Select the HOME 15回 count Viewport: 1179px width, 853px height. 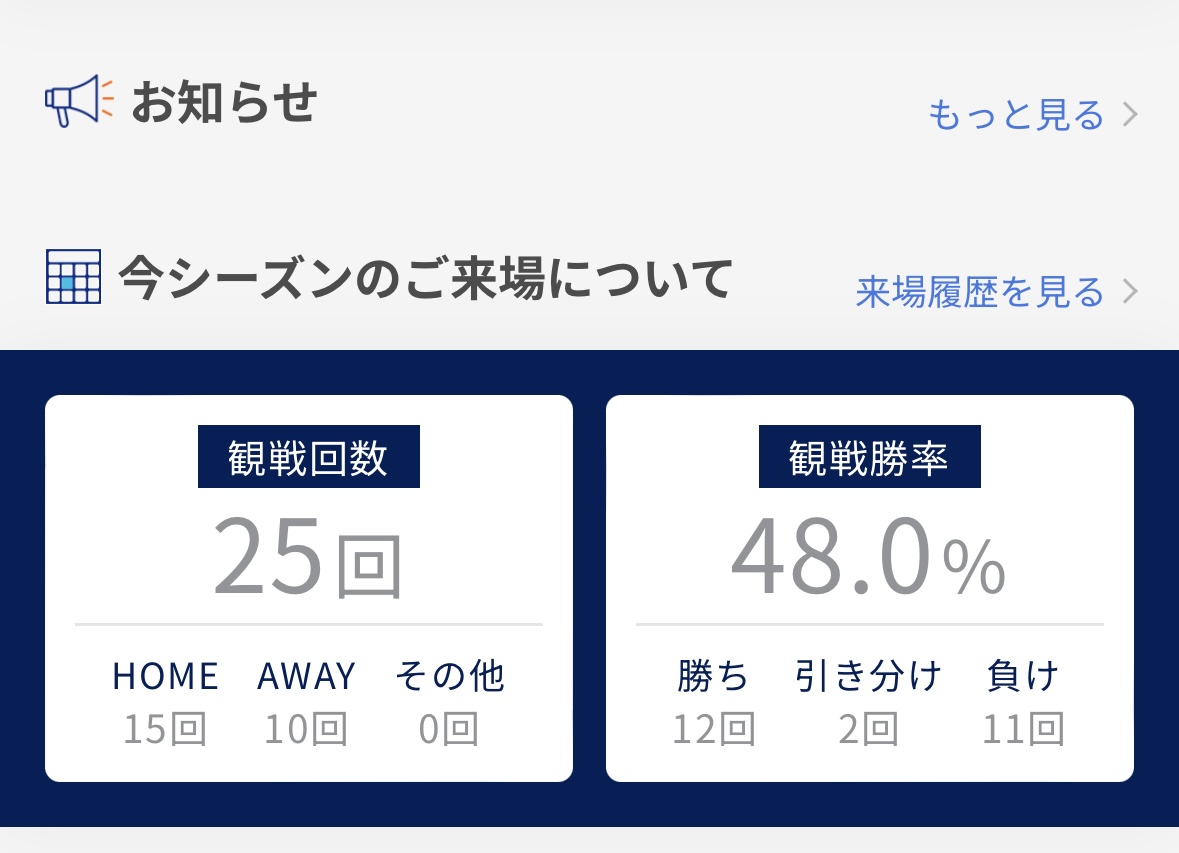[x=165, y=704]
